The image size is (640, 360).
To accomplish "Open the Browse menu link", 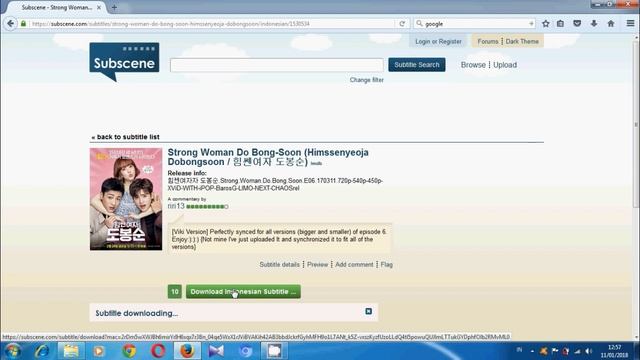I will click(x=473, y=65).
